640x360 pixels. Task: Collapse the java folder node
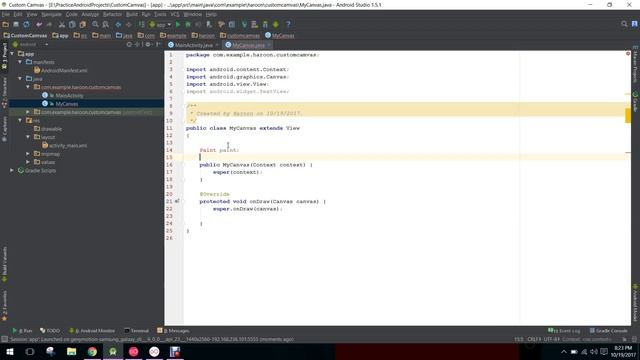click(x=20, y=78)
